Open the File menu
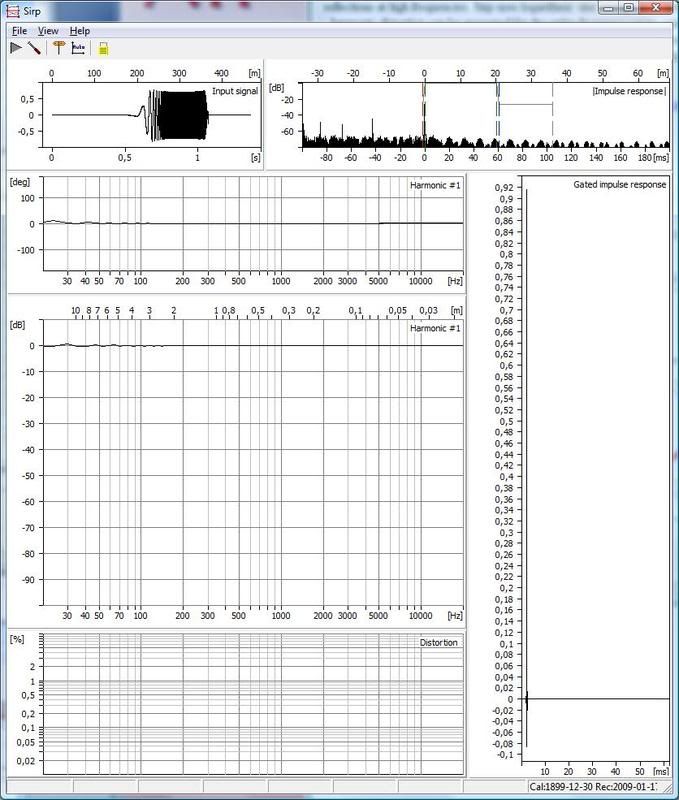This screenshot has height=800, width=679. pos(20,31)
